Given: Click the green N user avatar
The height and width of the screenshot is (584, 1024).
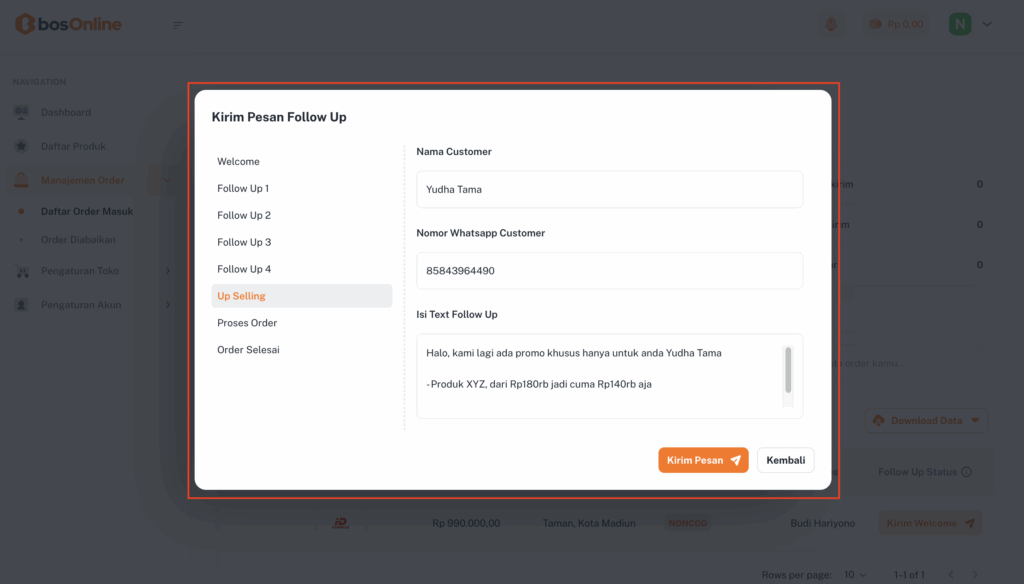Looking at the screenshot, I should point(960,24).
